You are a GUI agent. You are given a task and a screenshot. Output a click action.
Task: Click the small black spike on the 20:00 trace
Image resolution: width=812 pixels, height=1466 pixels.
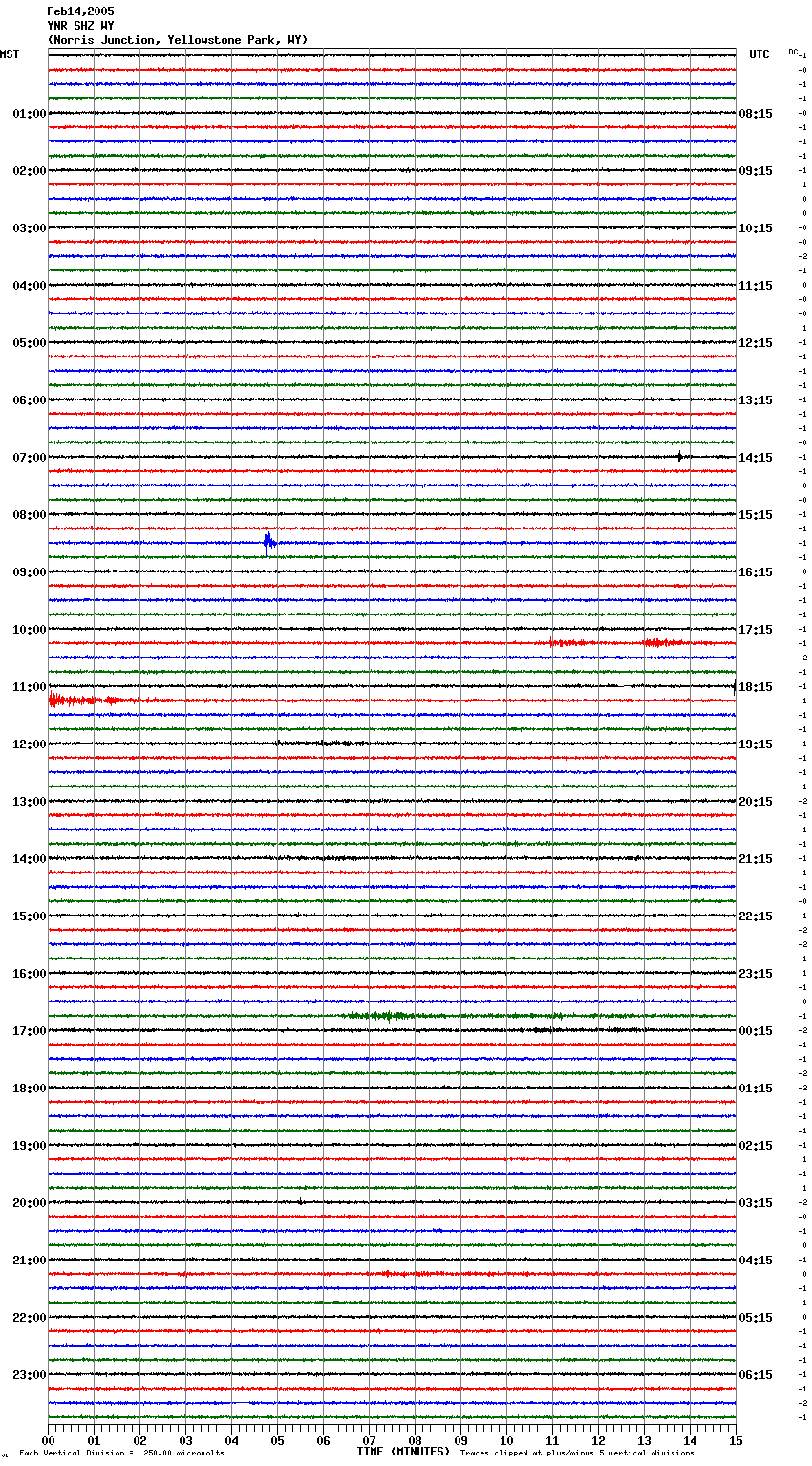[x=300, y=1201]
